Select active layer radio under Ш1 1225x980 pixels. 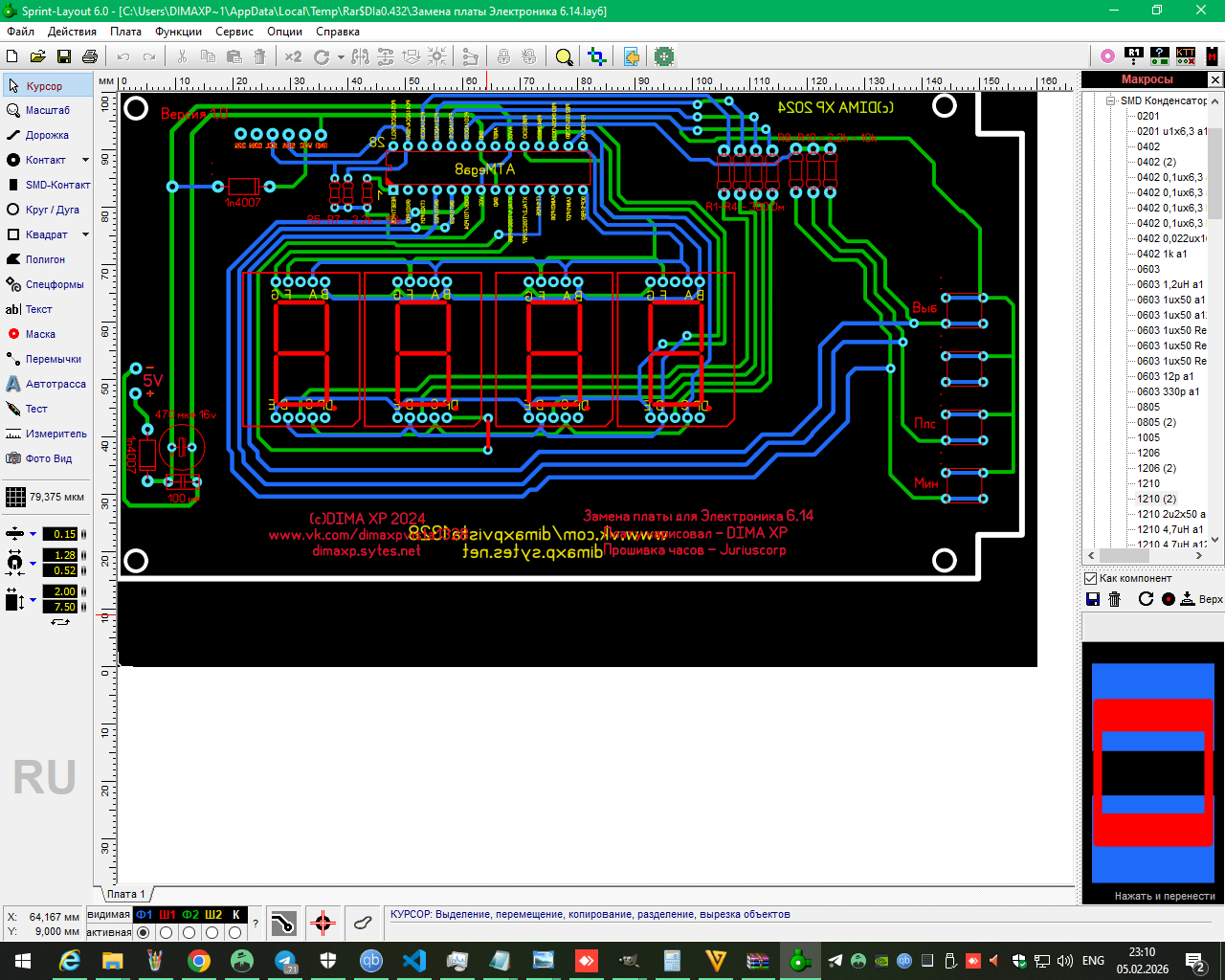[x=167, y=932]
